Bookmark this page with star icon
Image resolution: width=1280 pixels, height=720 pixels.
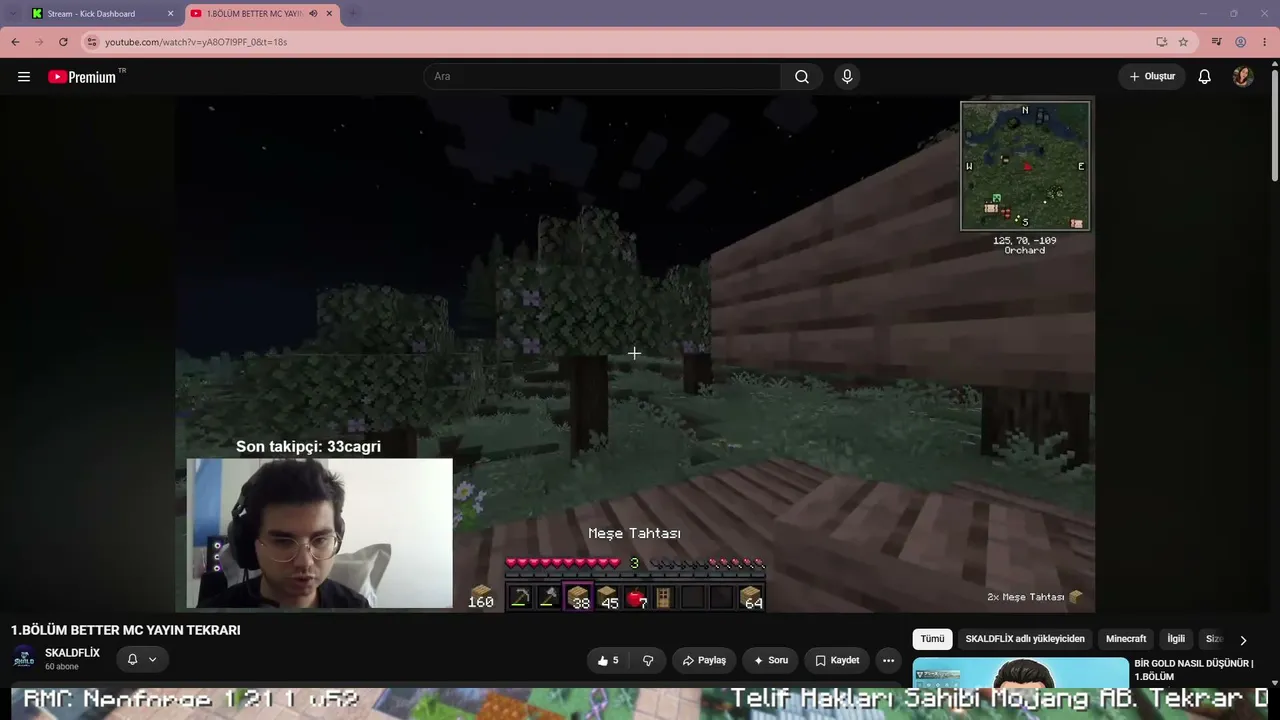tap(1183, 42)
